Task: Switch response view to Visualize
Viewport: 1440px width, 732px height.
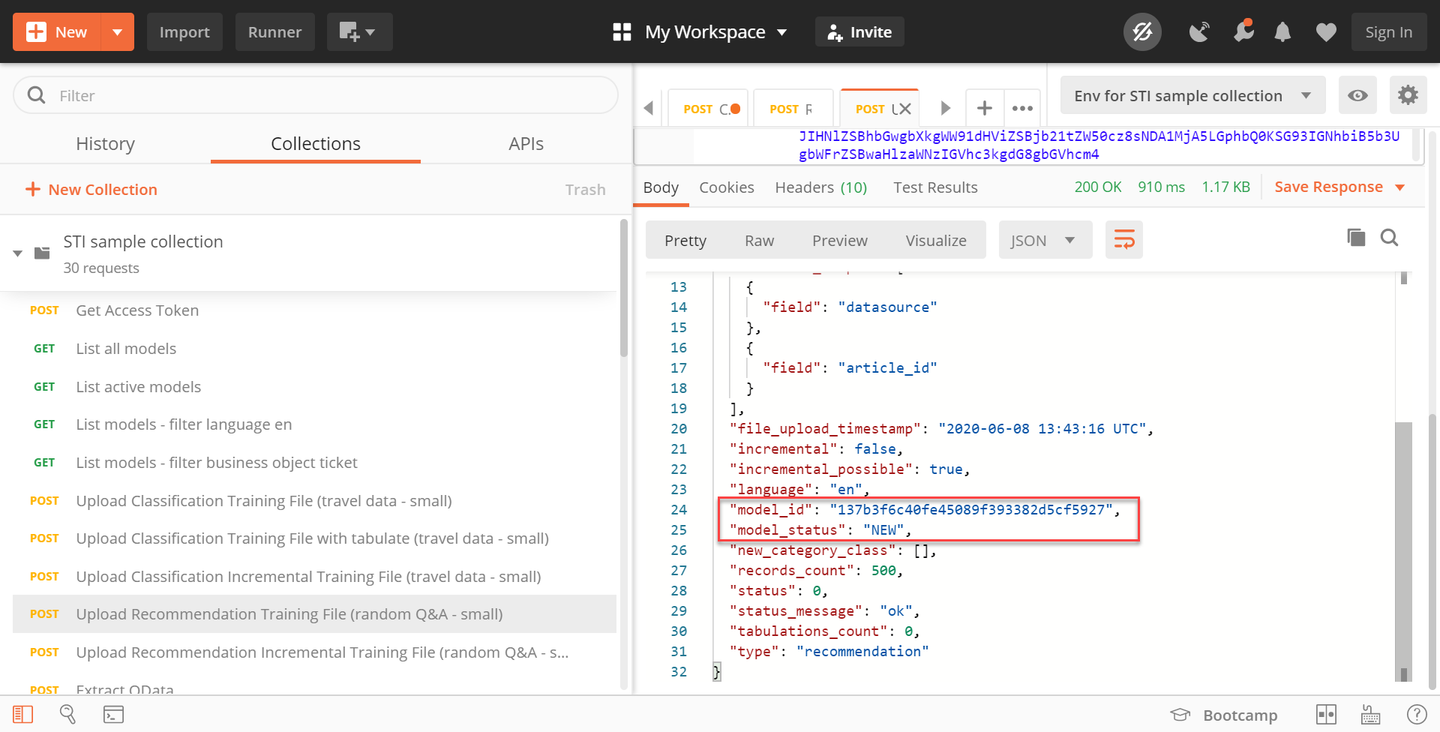Action: [x=936, y=240]
